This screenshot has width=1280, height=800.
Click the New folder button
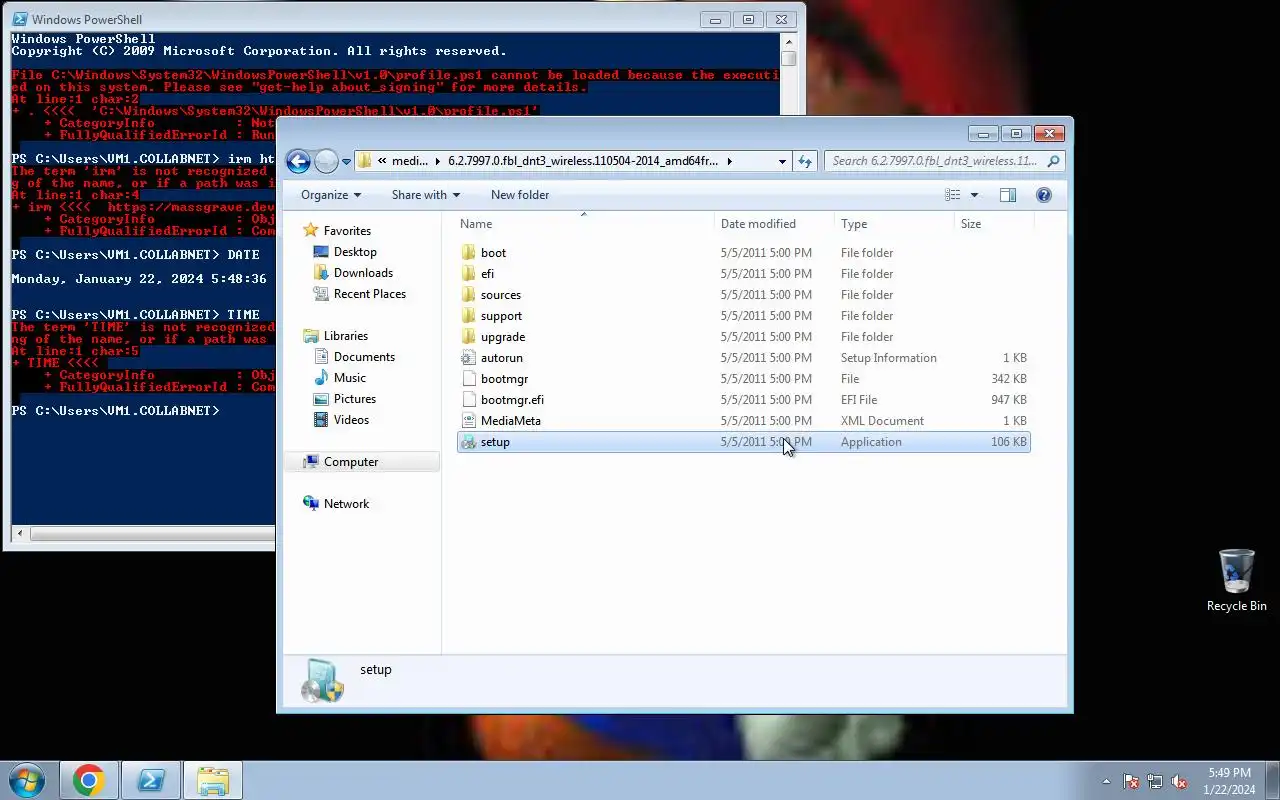coord(520,195)
